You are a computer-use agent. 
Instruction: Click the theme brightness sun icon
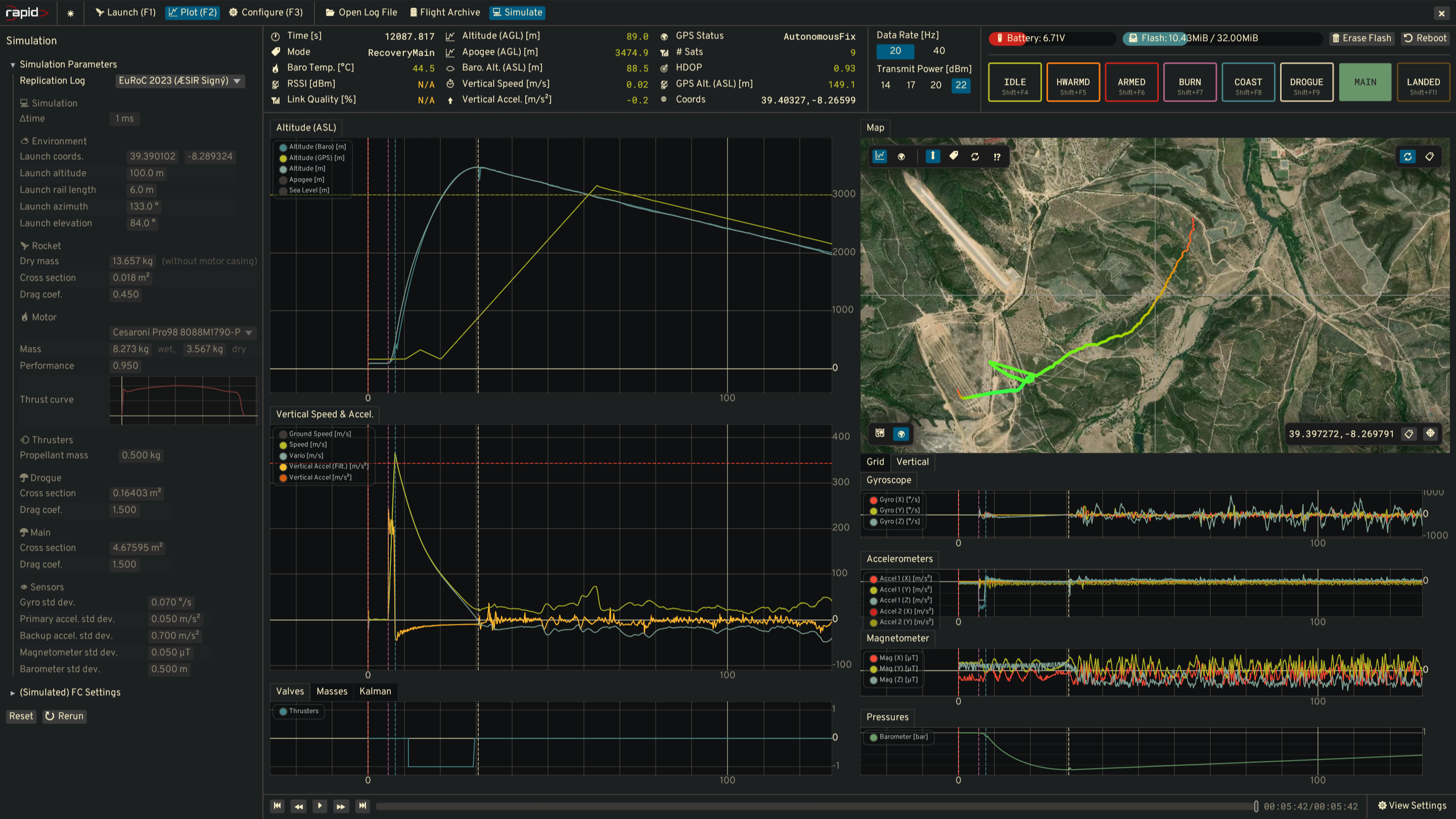click(71, 13)
